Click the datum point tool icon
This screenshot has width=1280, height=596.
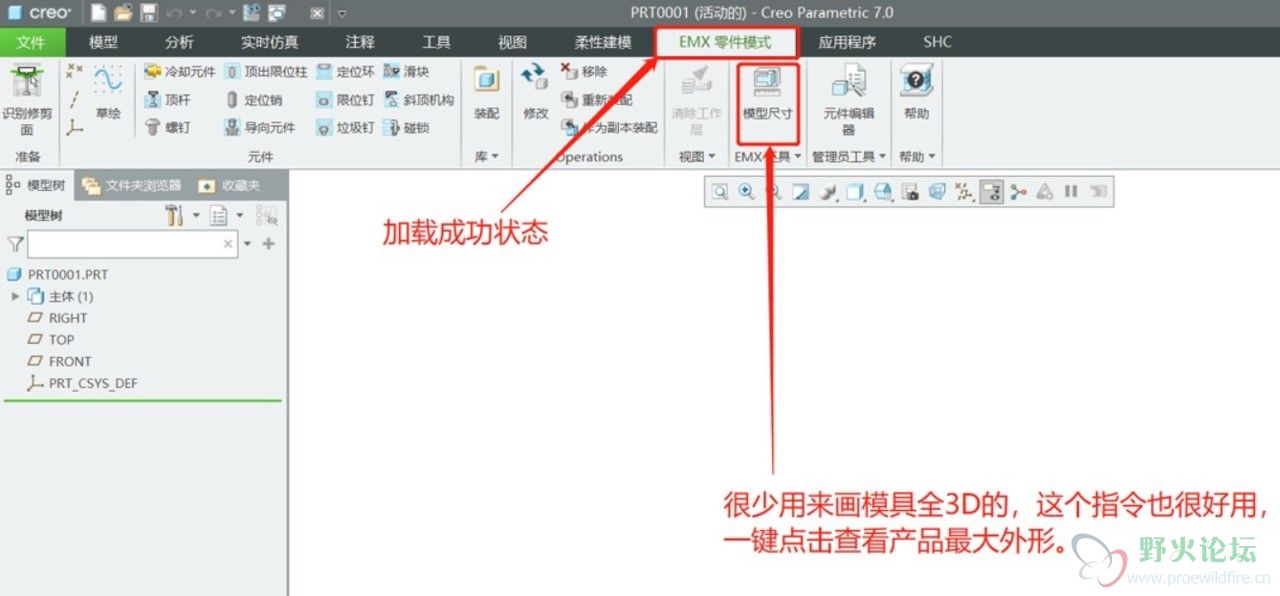pos(75,71)
